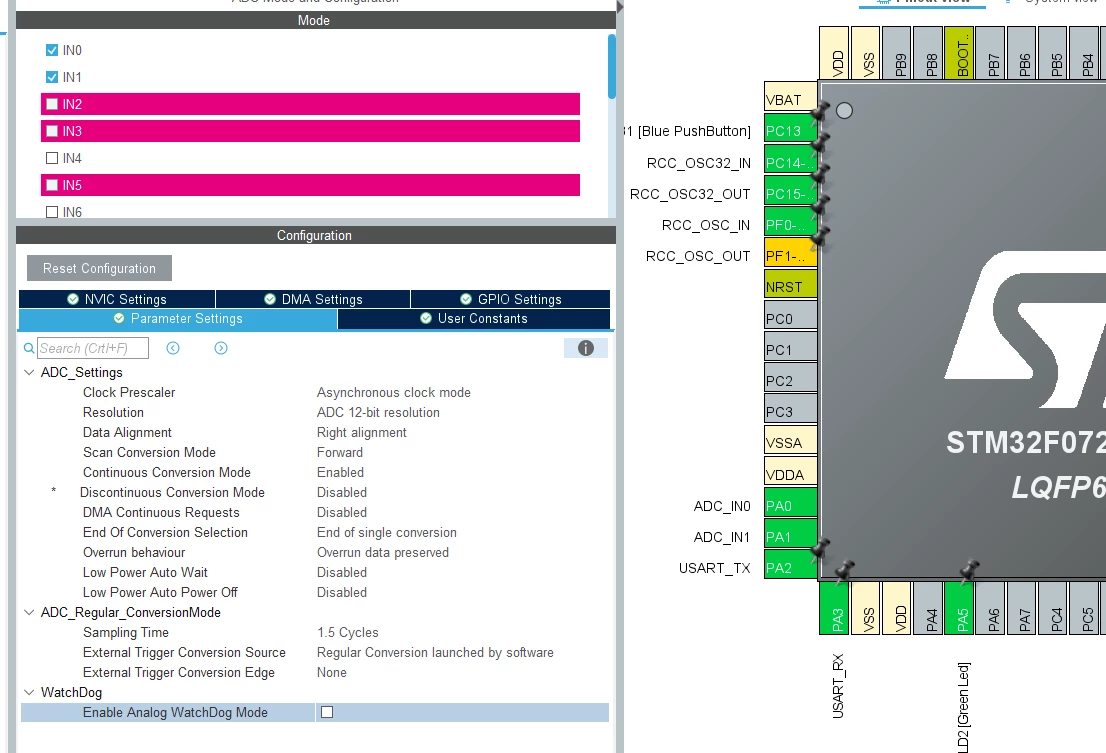Image resolution: width=1106 pixels, height=753 pixels.
Task: Switch to Parameter Settings tab
Action: pyautogui.click(x=178, y=319)
